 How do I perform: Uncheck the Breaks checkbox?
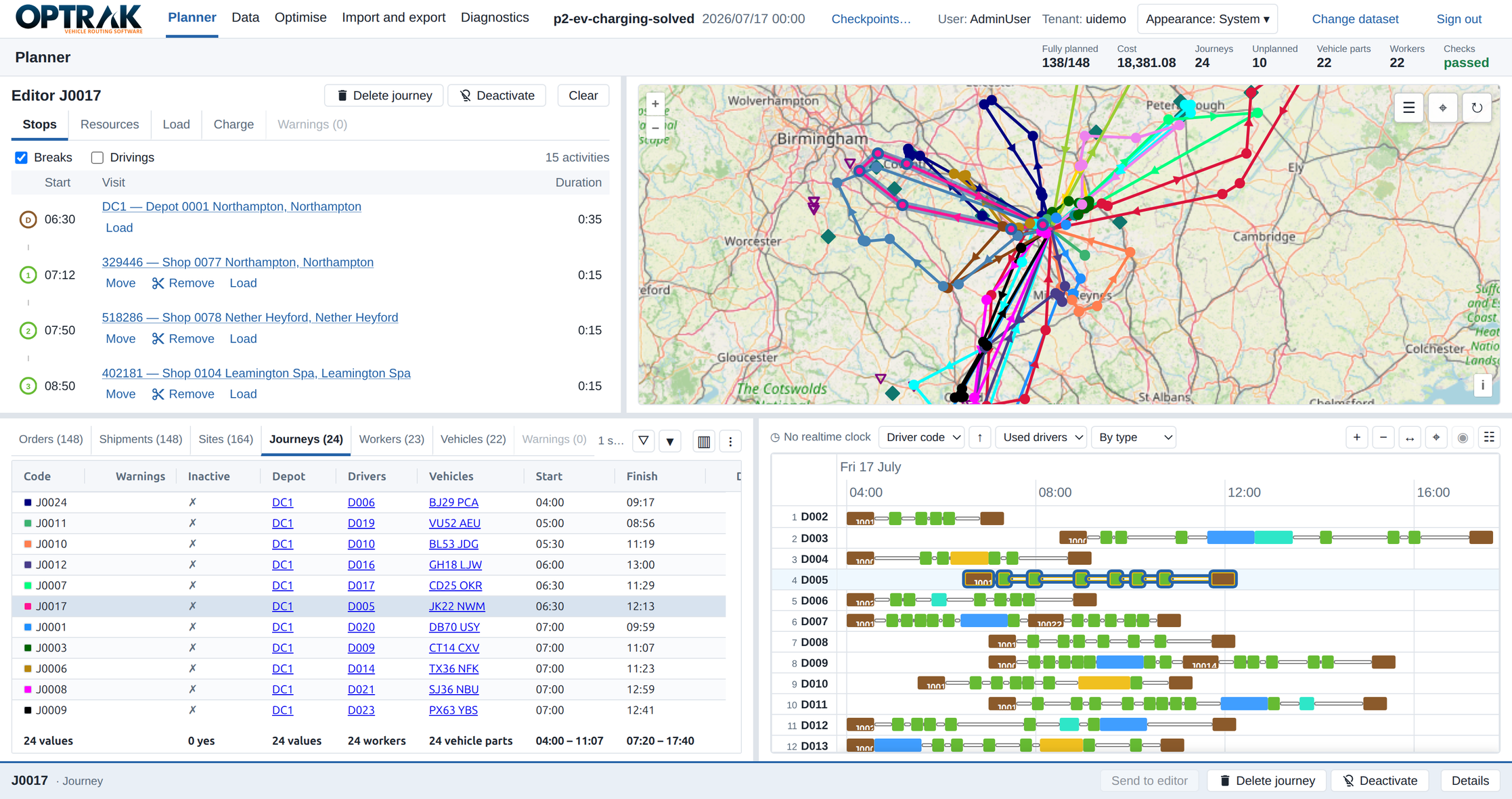coord(22,158)
